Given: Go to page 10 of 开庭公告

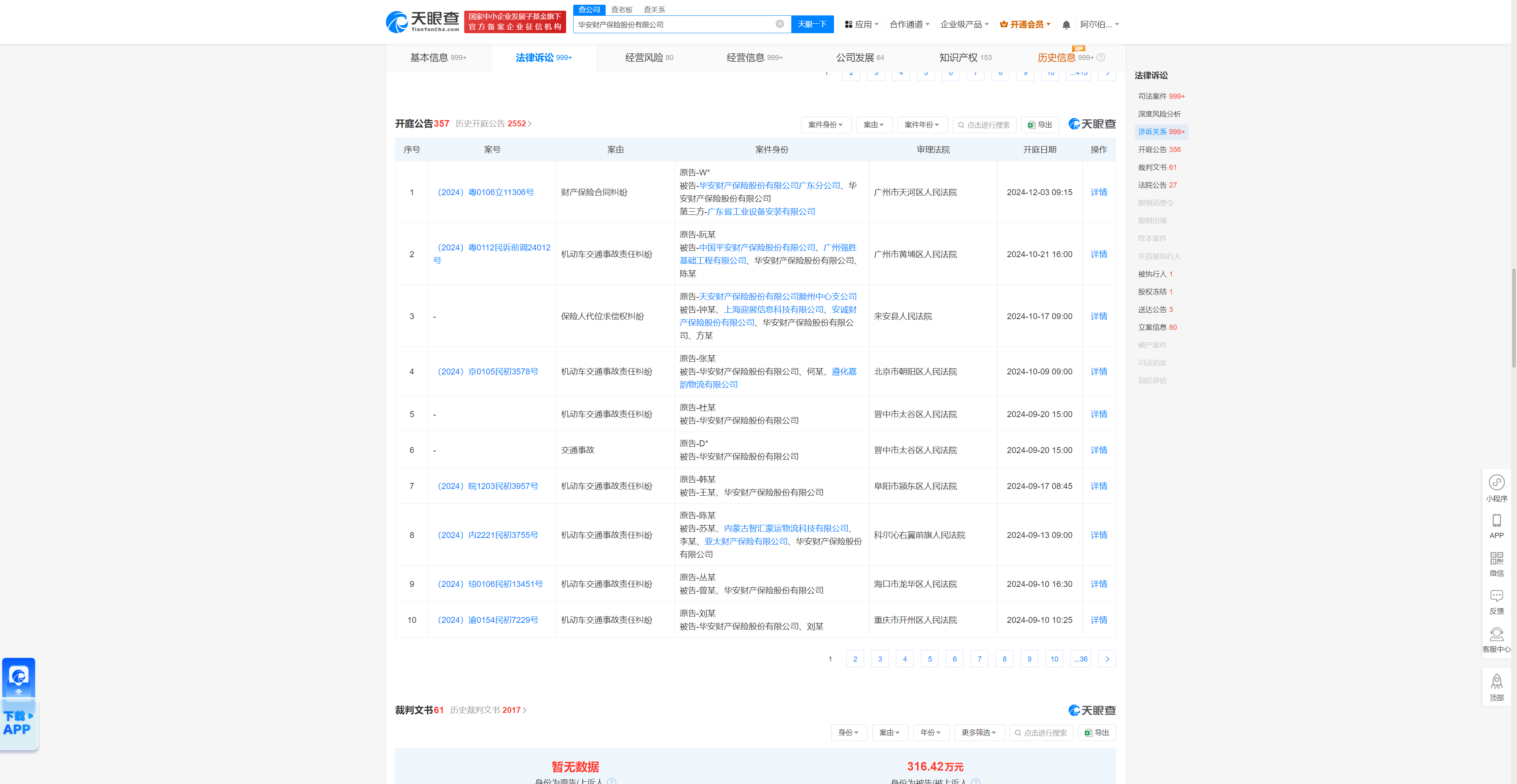Looking at the screenshot, I should (x=1054, y=659).
